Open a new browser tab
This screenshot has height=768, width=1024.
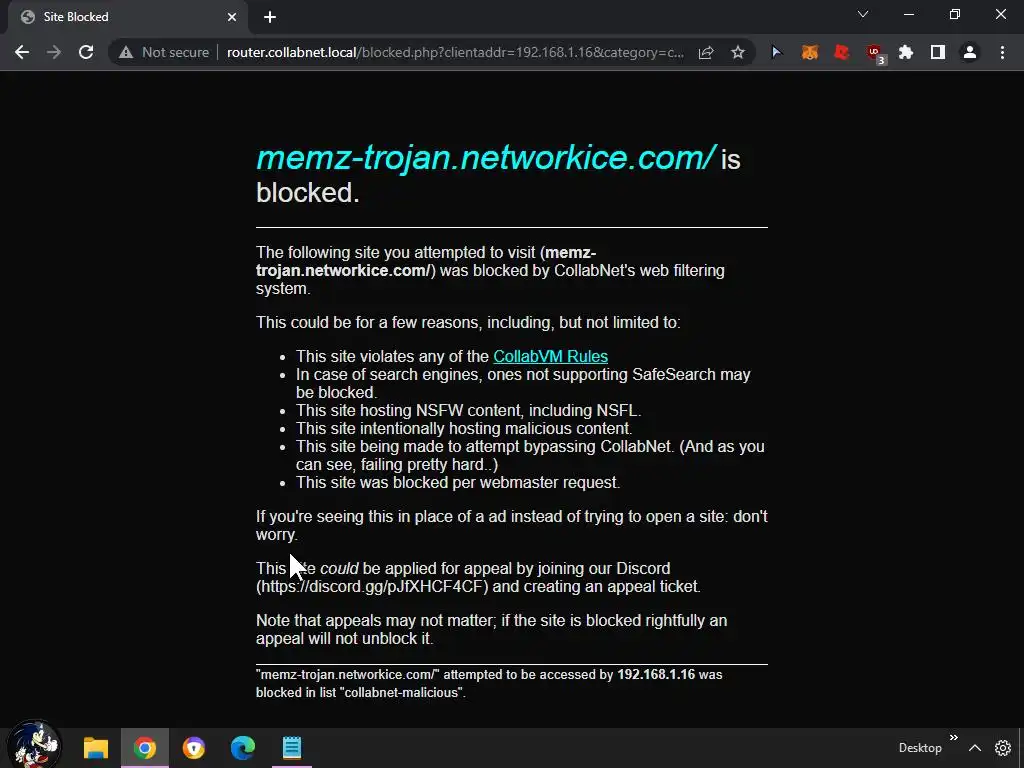pyautogui.click(x=270, y=17)
